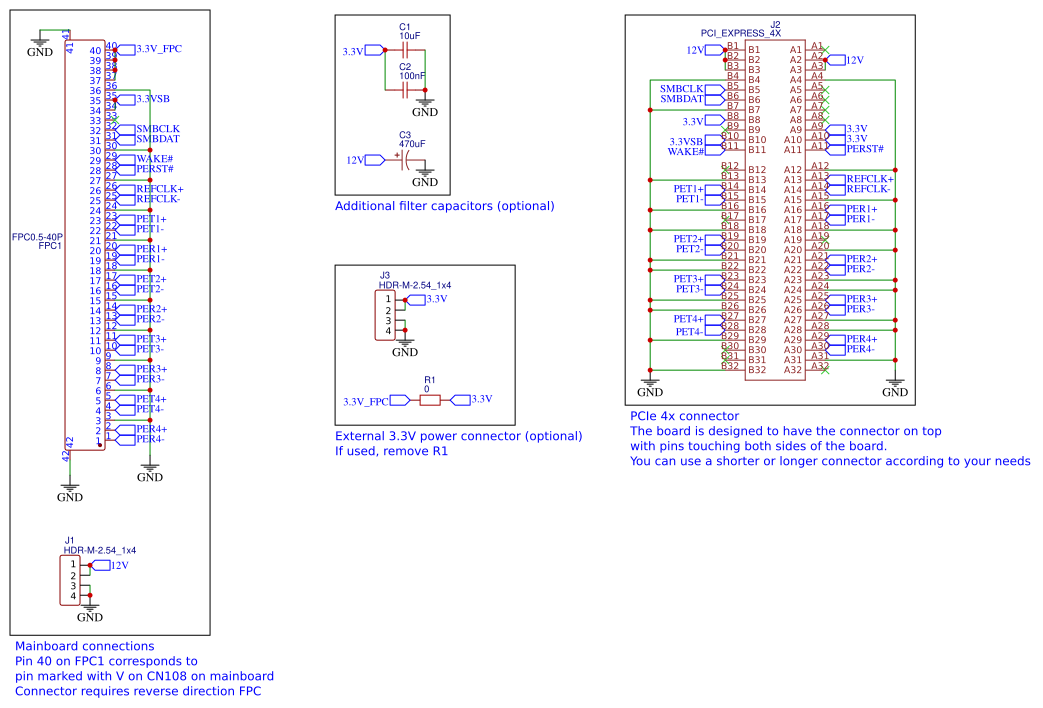The image size is (1043, 708).
Task: Click the 3.3VSB label on FPC1 pin 35
Action: click(152, 98)
